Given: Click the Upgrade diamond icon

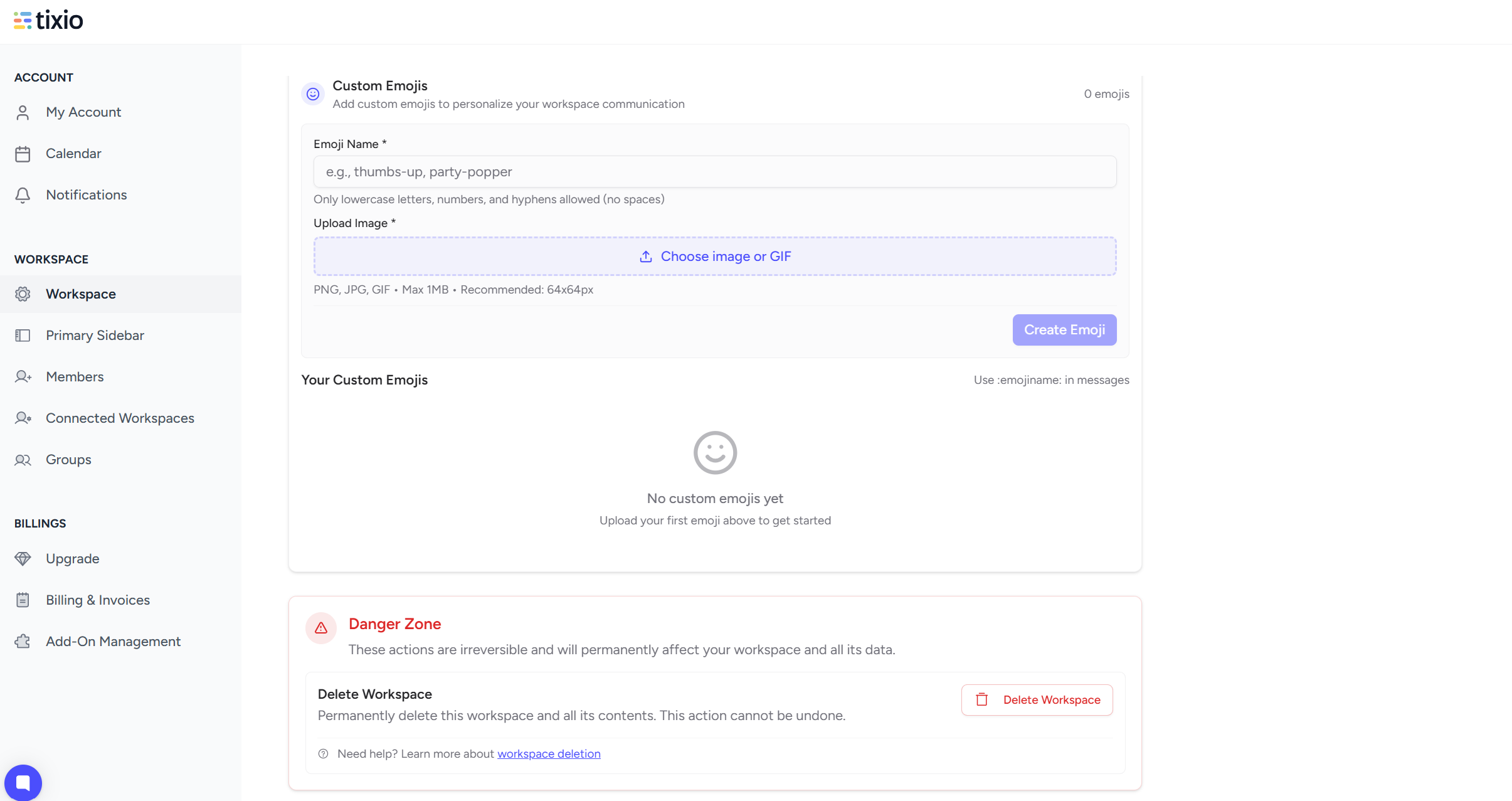Looking at the screenshot, I should [23, 559].
